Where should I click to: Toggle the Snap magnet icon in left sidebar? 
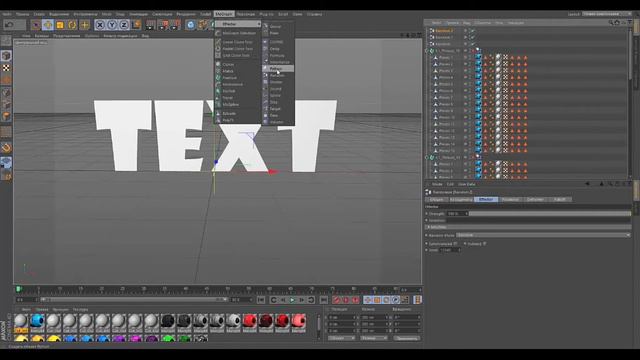pos(6,148)
